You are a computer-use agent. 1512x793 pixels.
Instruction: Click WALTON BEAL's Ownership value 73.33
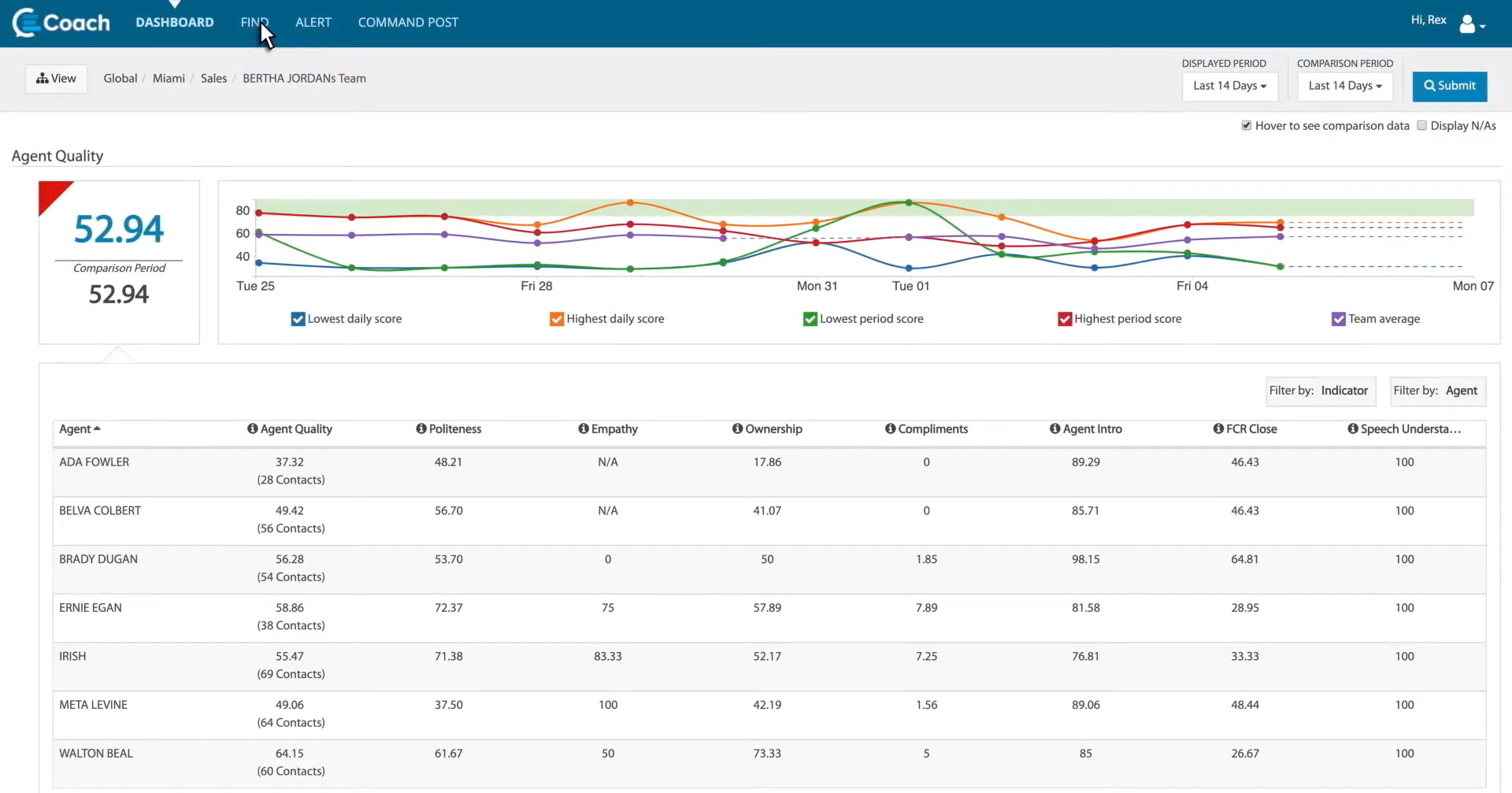click(767, 754)
